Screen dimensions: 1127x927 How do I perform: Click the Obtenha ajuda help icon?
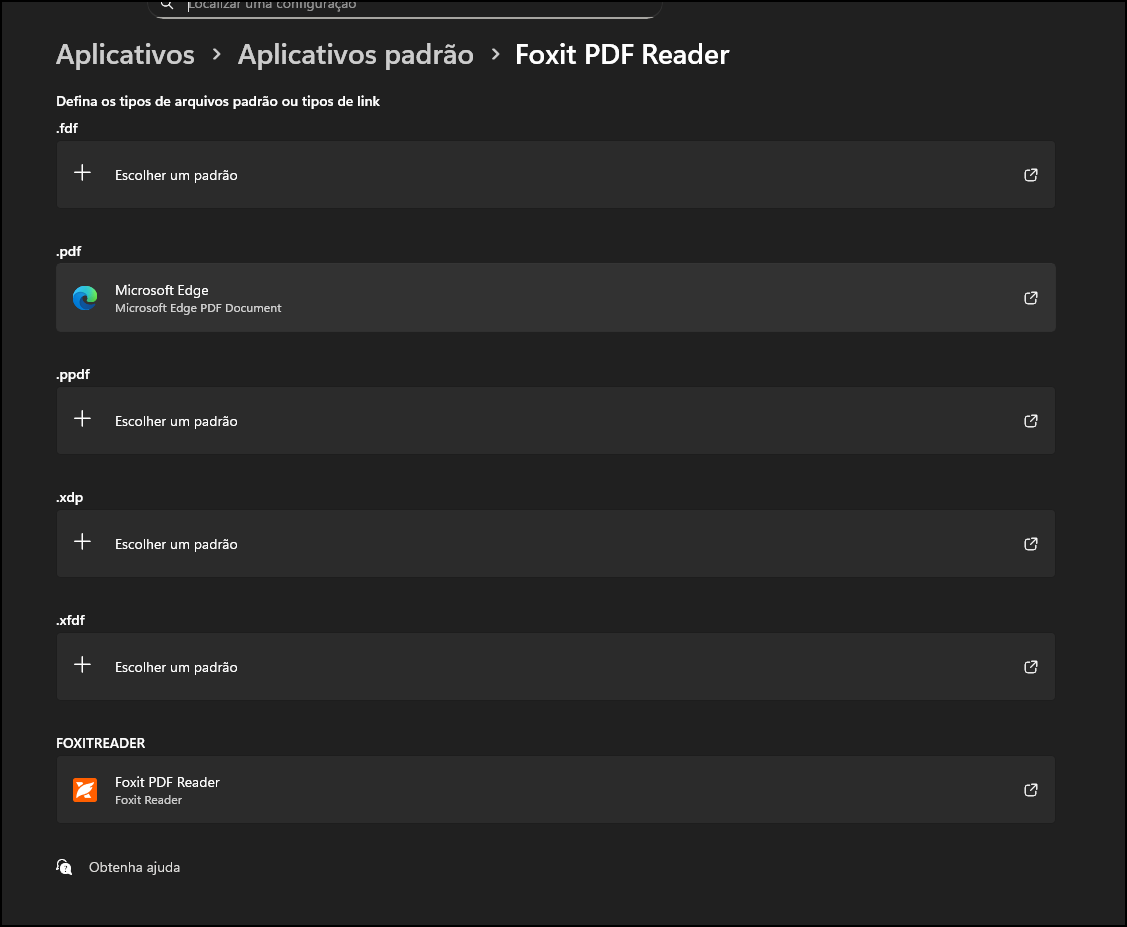[65, 867]
